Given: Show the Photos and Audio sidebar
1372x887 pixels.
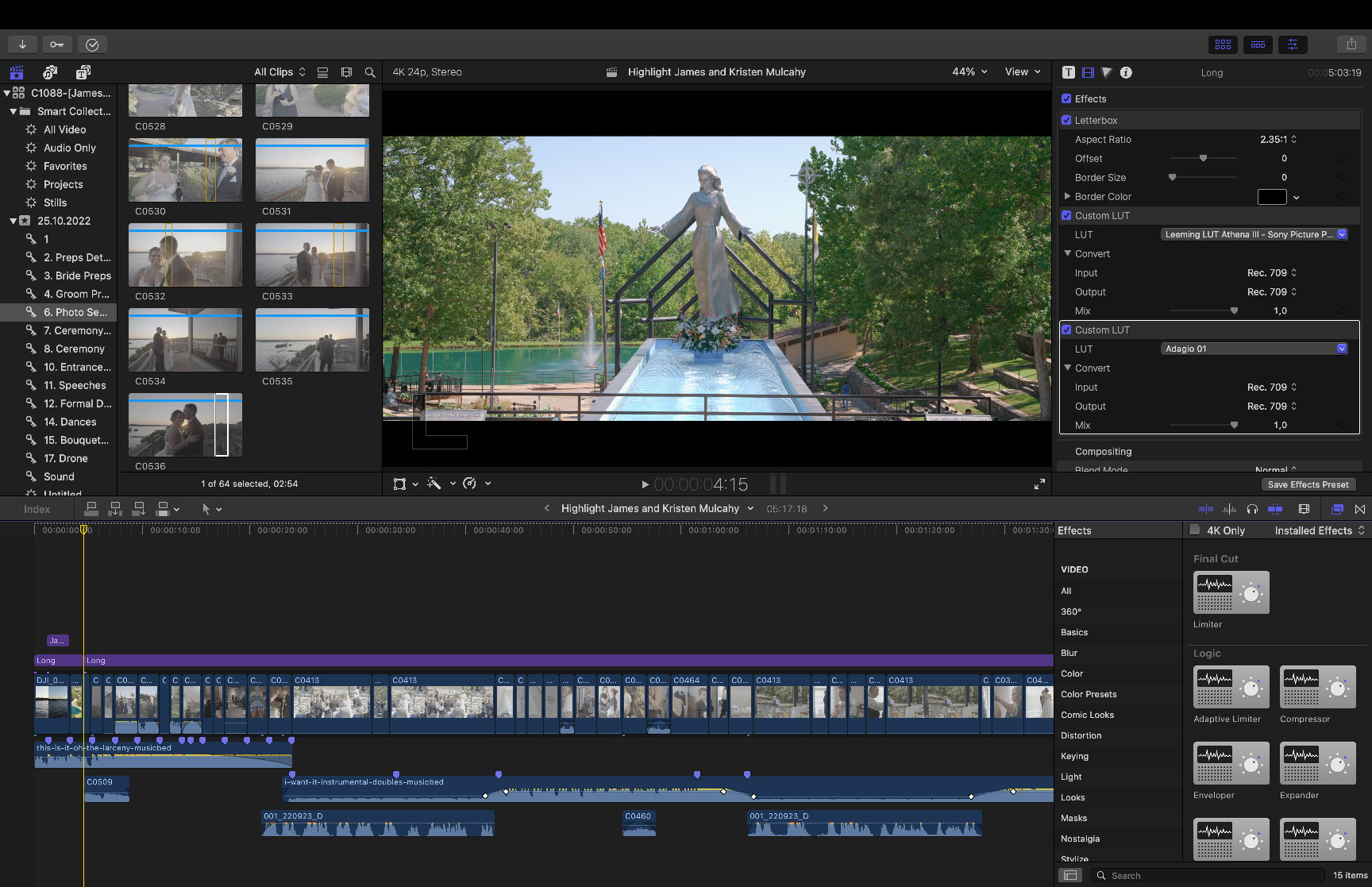Looking at the screenshot, I should pyautogui.click(x=50, y=72).
